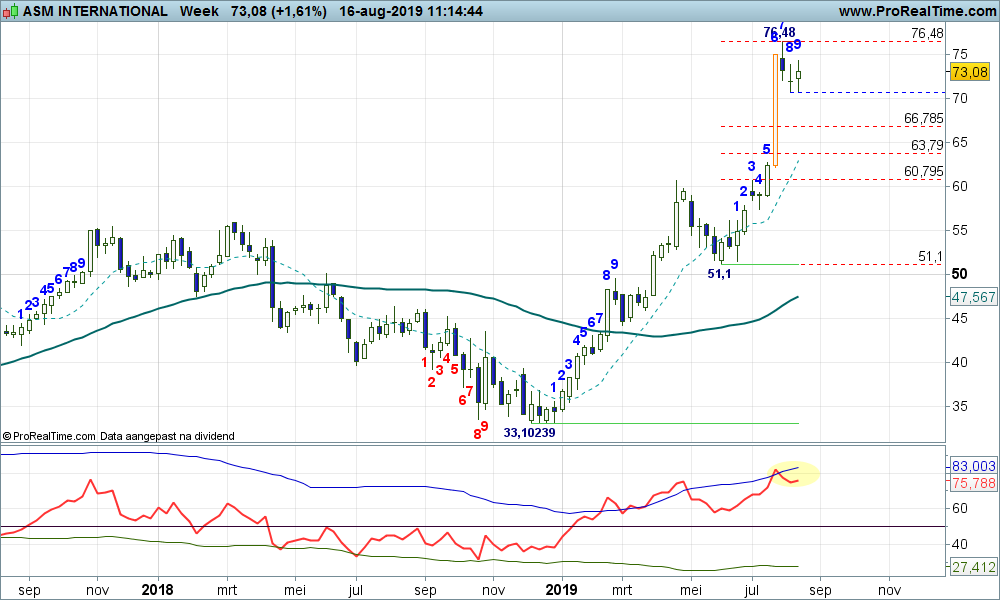Click the 16-aug-2019 11:14:44 timestamp
This screenshot has width=1000, height=600.
coord(411,11)
